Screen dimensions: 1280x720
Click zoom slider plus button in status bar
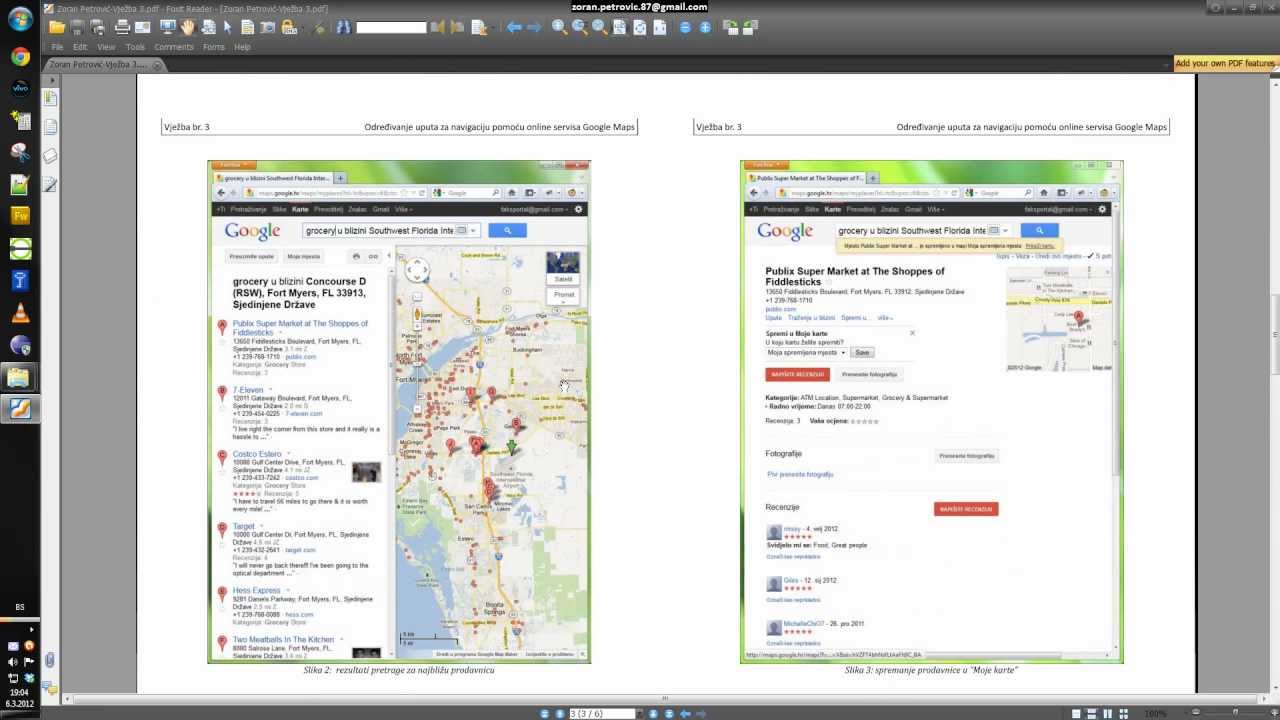(1274, 713)
